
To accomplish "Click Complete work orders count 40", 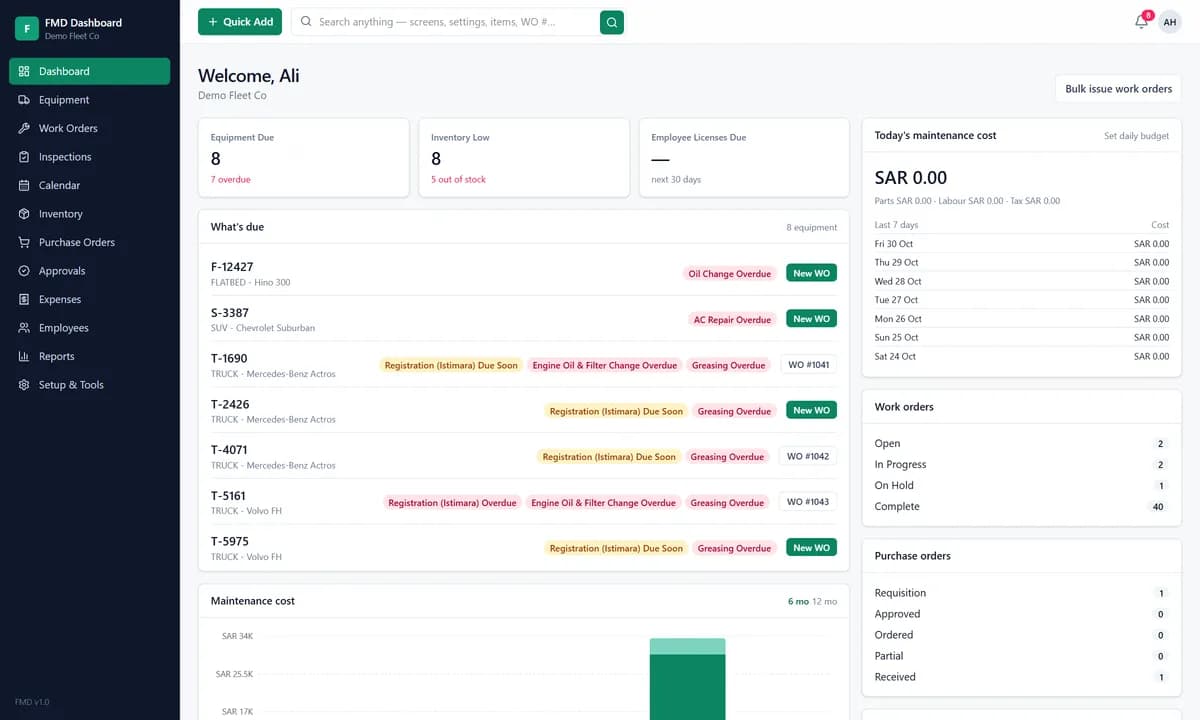I will (x=1158, y=507).
